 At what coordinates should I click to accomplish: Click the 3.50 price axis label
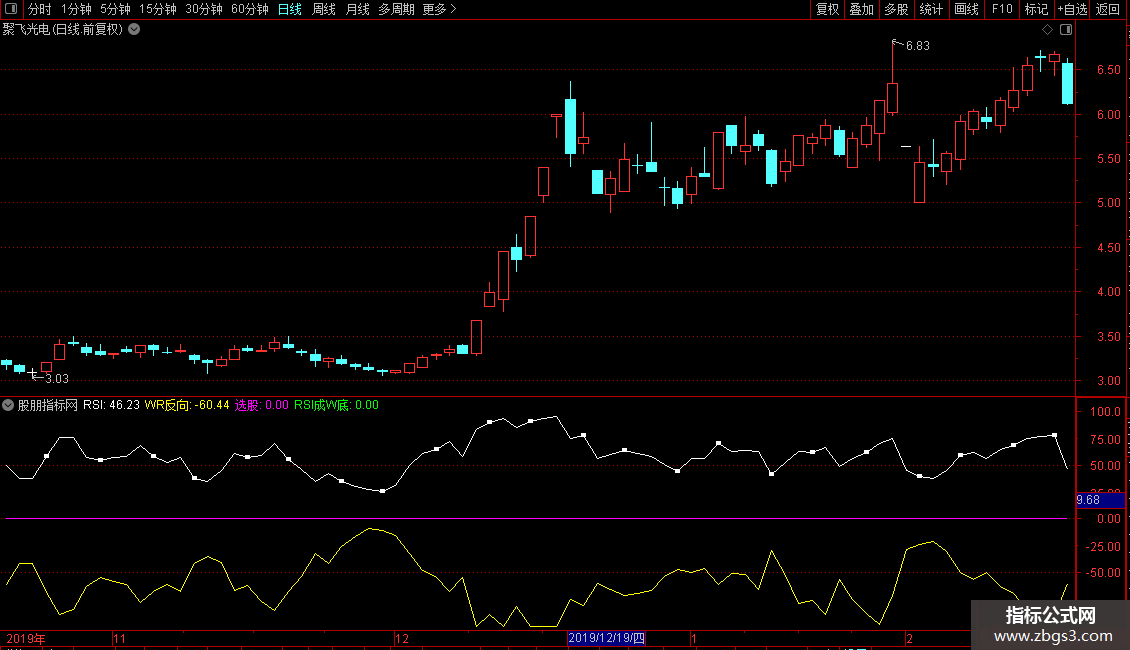pyautogui.click(x=1108, y=337)
